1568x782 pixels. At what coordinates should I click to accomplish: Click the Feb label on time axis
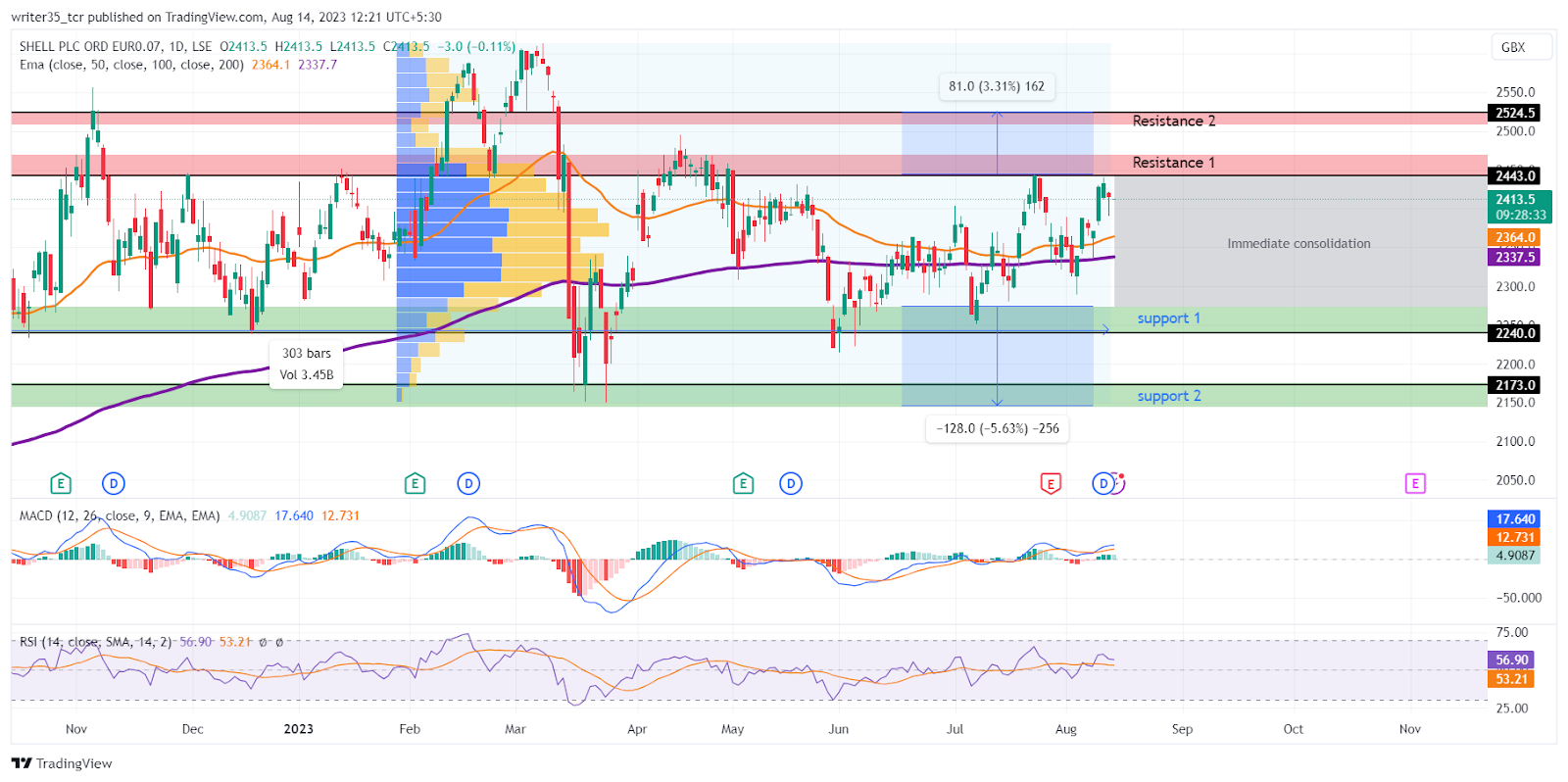410,729
